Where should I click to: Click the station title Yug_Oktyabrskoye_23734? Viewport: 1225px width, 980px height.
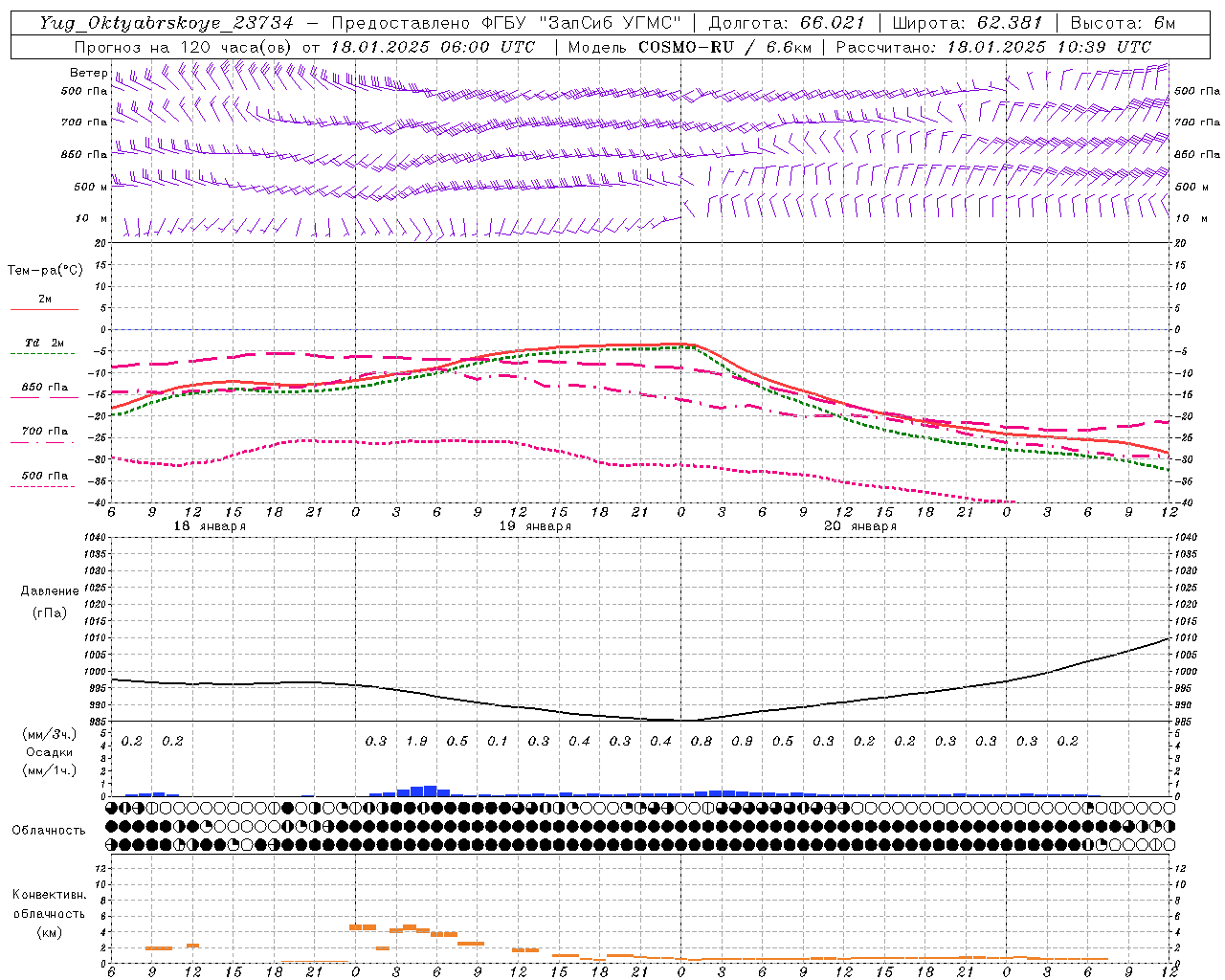pos(167,23)
